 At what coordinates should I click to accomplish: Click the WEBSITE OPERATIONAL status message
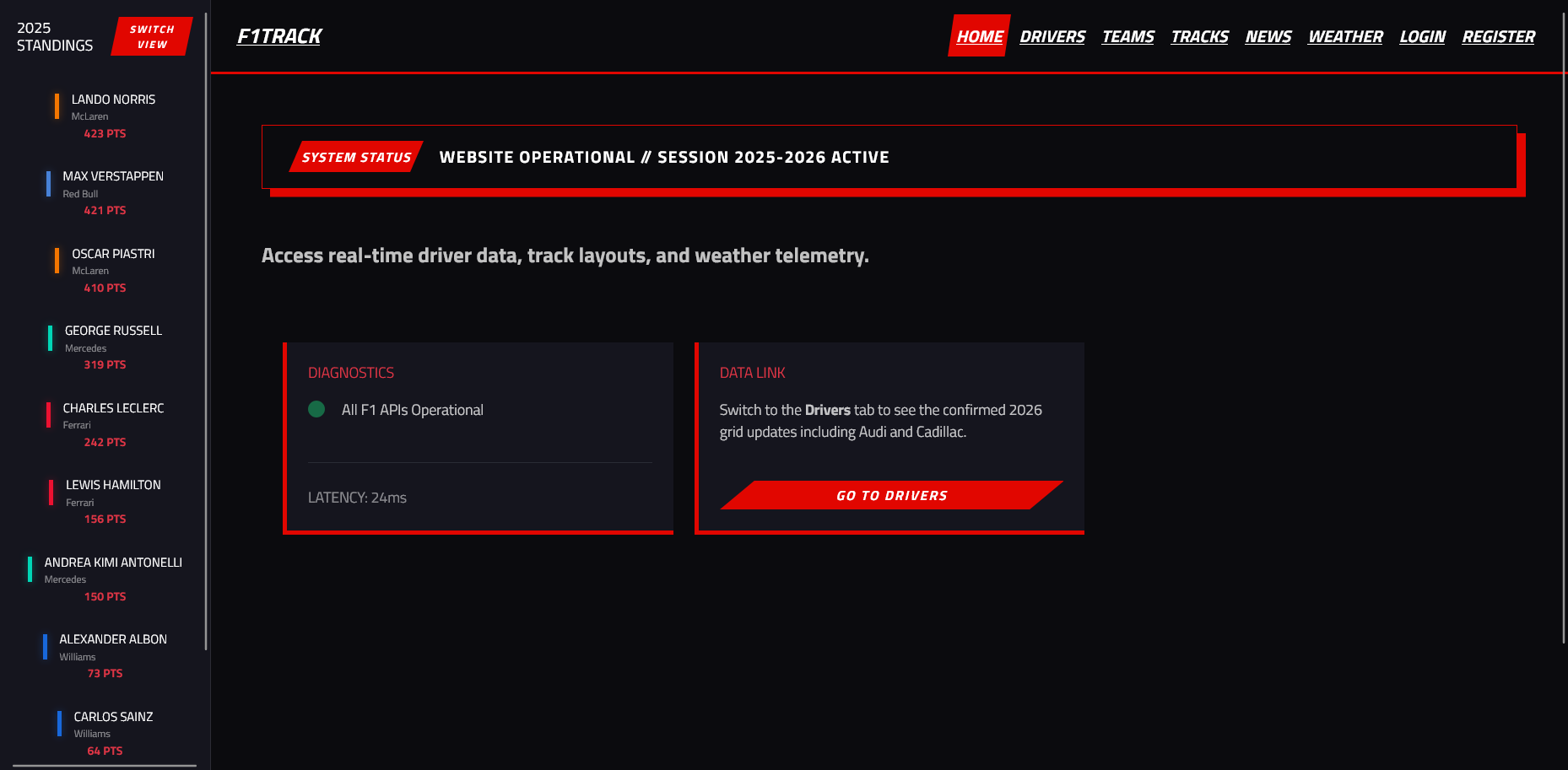pyautogui.click(x=664, y=157)
